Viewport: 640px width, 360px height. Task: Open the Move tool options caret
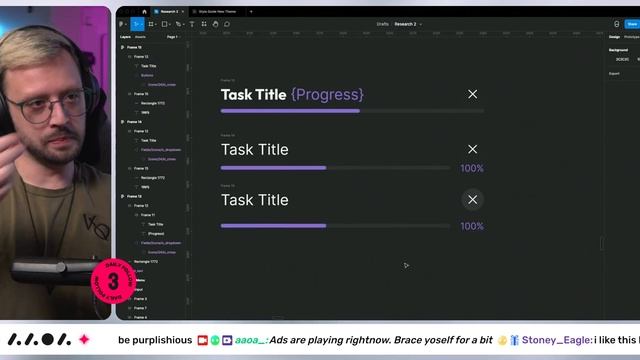pyautogui.click(x=141, y=24)
